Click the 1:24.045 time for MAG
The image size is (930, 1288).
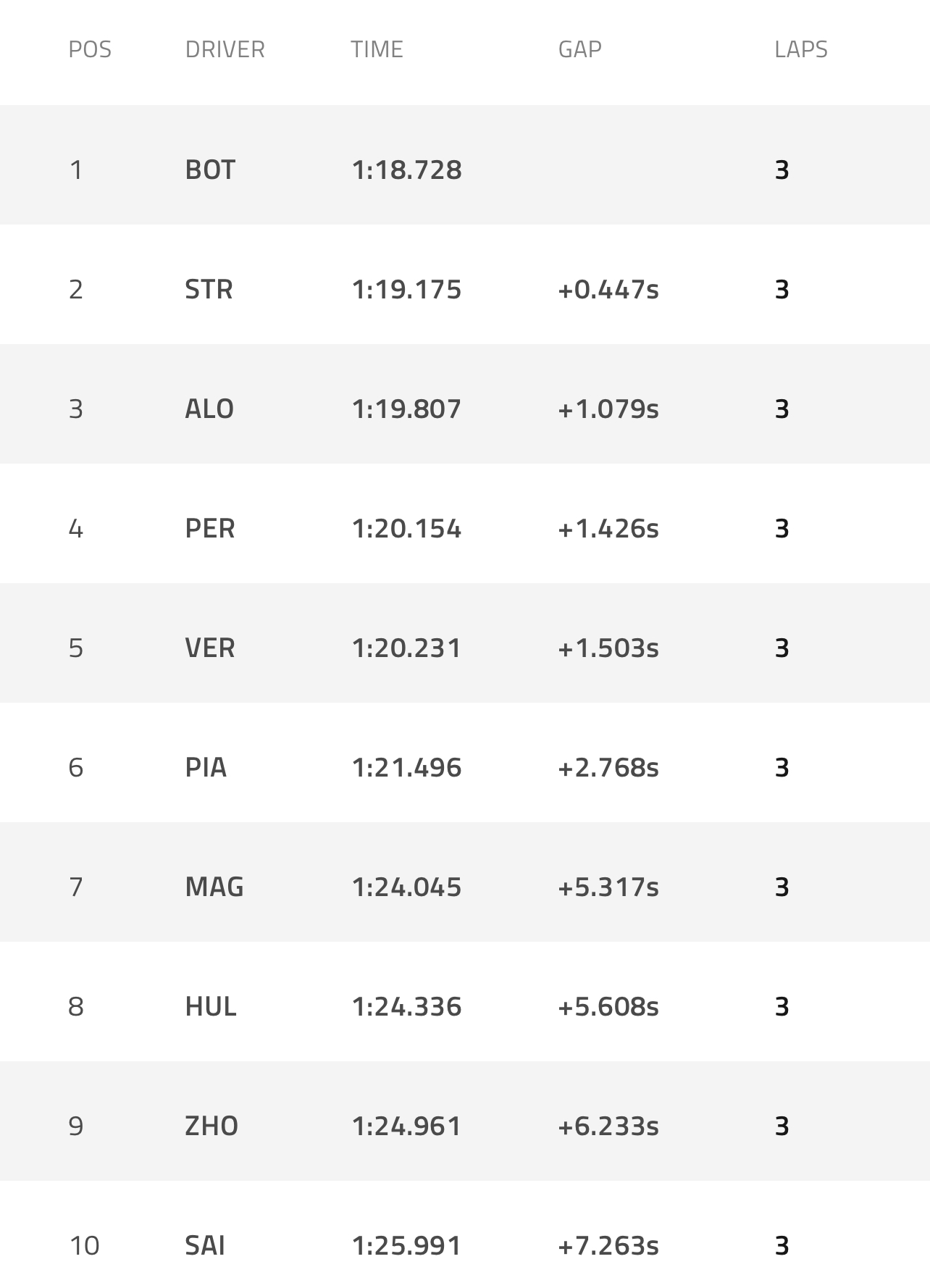pos(406,887)
